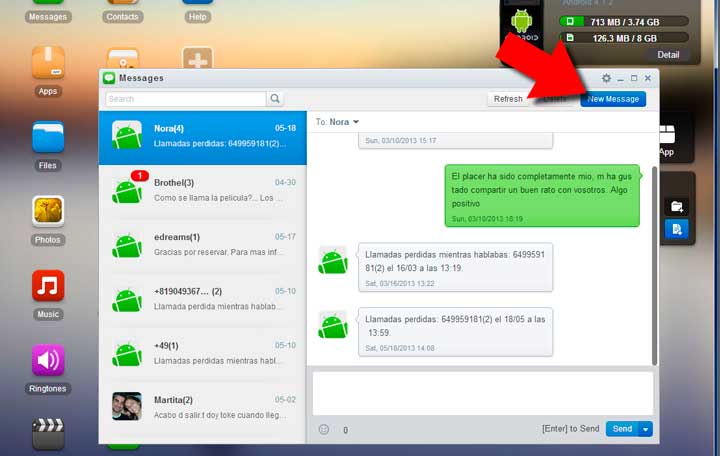Image resolution: width=720 pixels, height=456 pixels.
Task: Open the Files folder icon
Action: pos(48,137)
